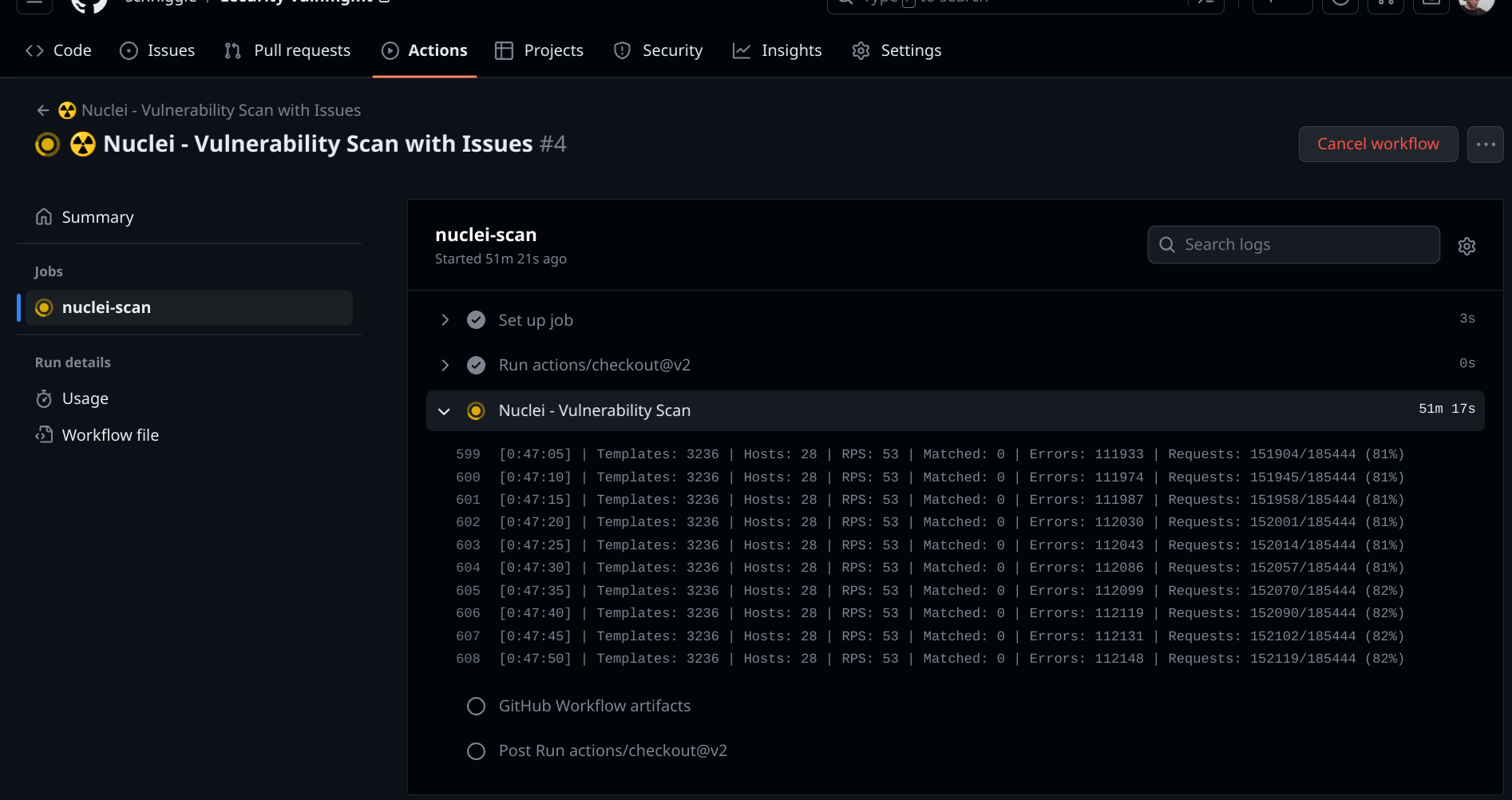Open the Pull requests tab
This screenshot has height=800, width=1512.
[x=287, y=50]
